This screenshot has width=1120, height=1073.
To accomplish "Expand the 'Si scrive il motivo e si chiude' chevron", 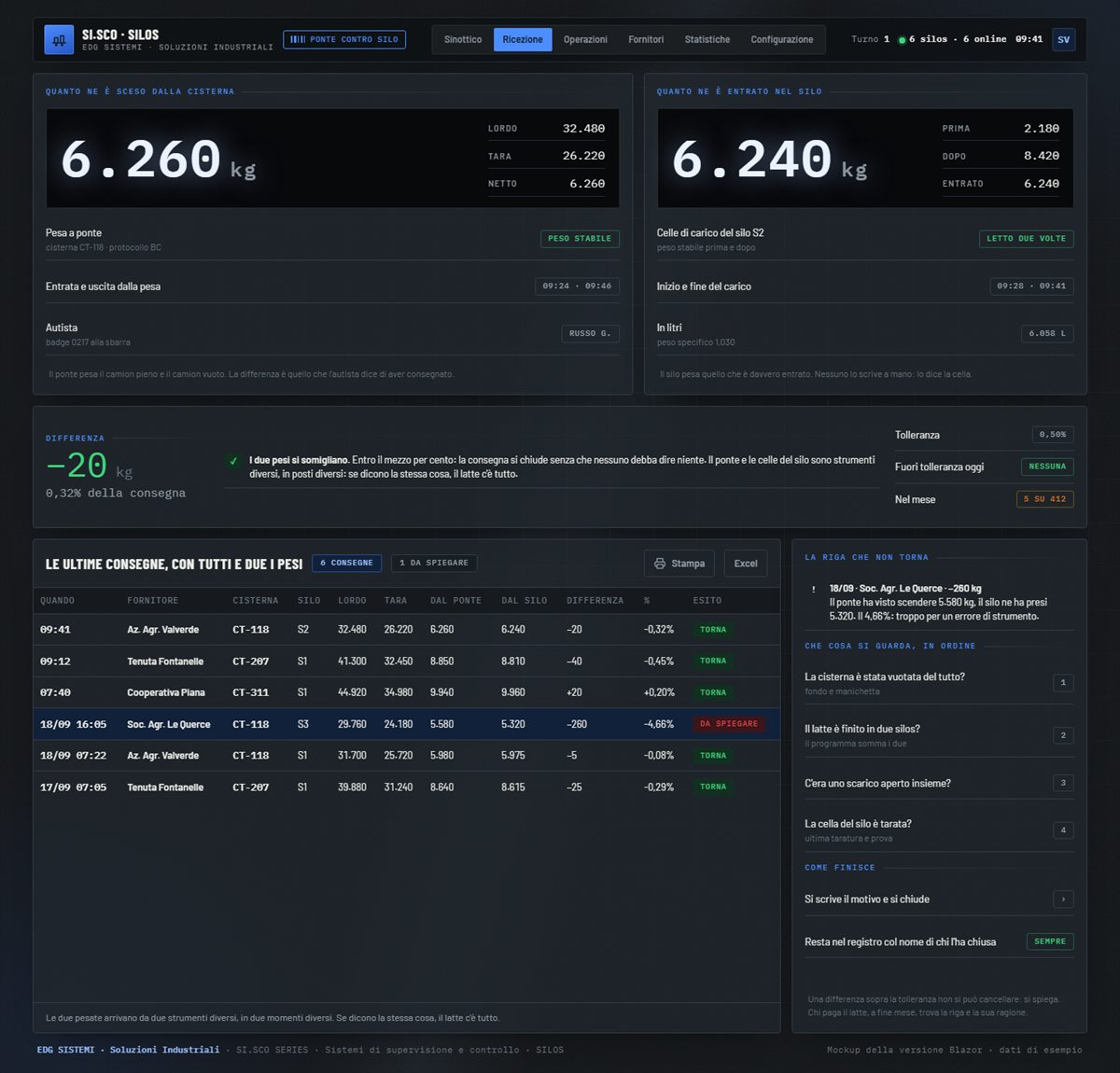I will click(1063, 899).
